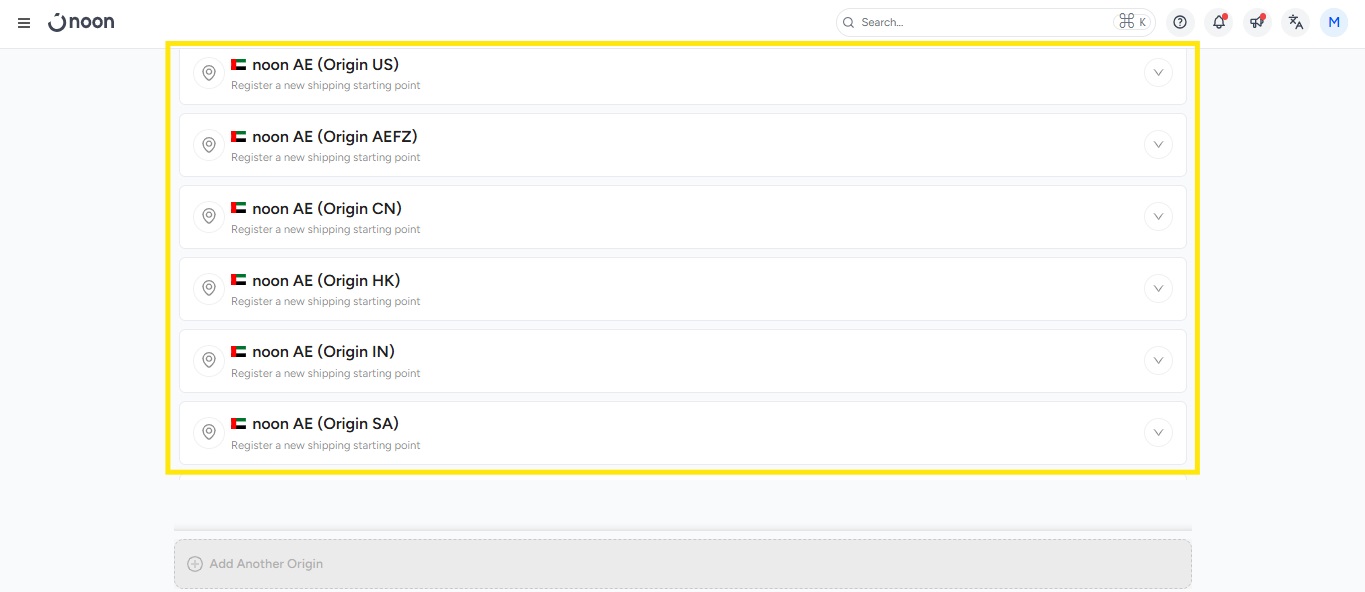Open the announcements megaphone icon

click(1257, 22)
